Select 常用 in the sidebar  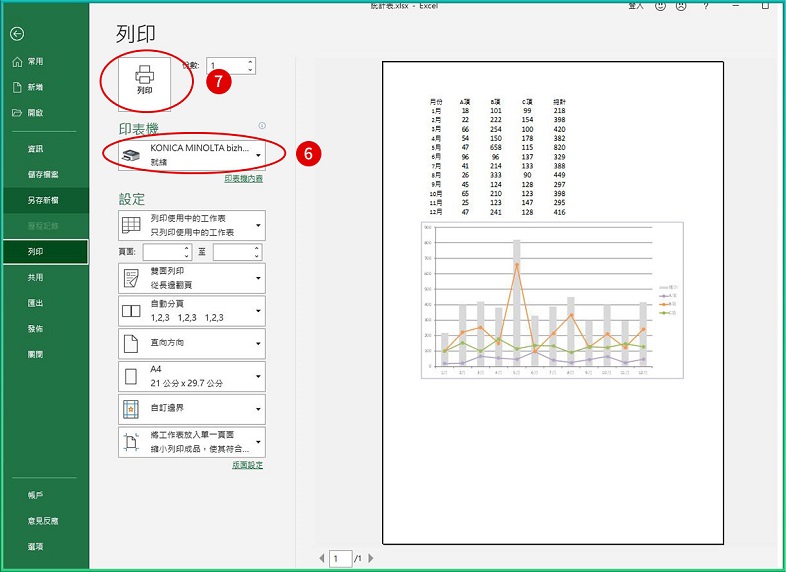(45, 61)
